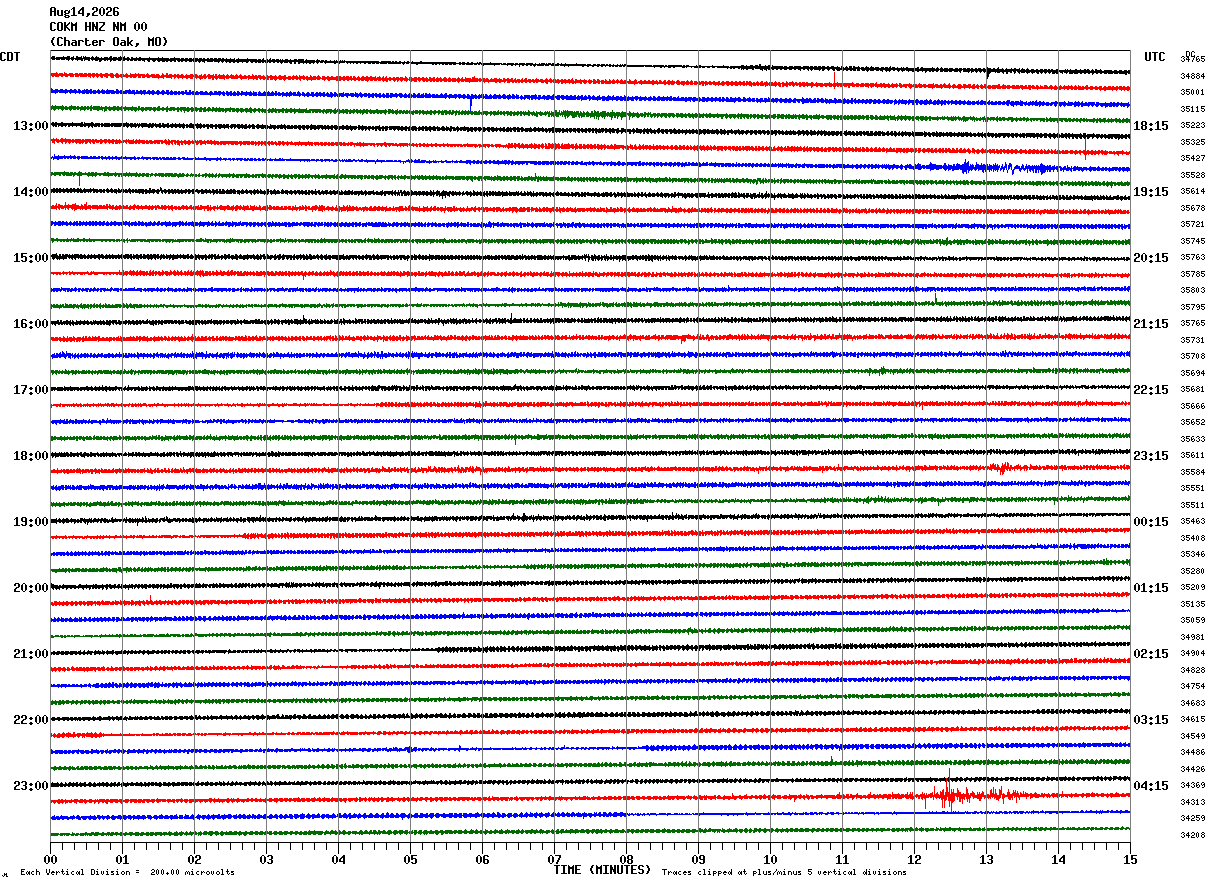
Task: Click the DC offset value '34904'
Action: [1192, 653]
